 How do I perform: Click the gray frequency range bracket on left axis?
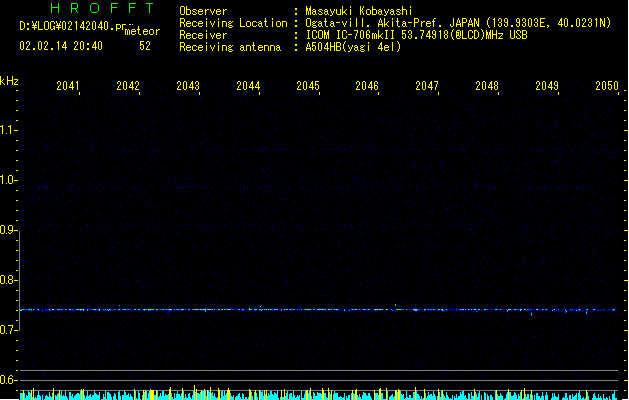tap(20, 280)
